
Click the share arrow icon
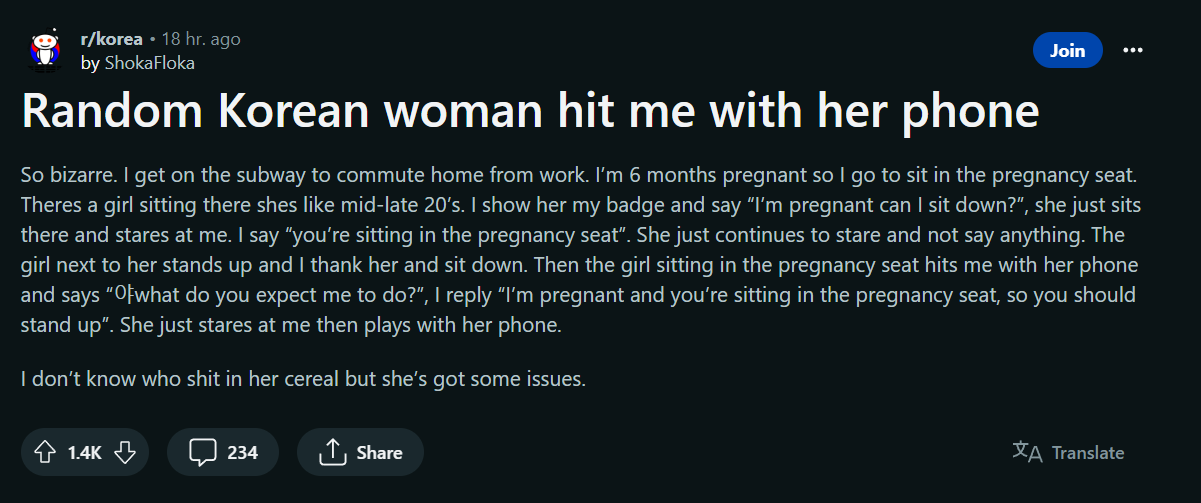pyautogui.click(x=331, y=453)
